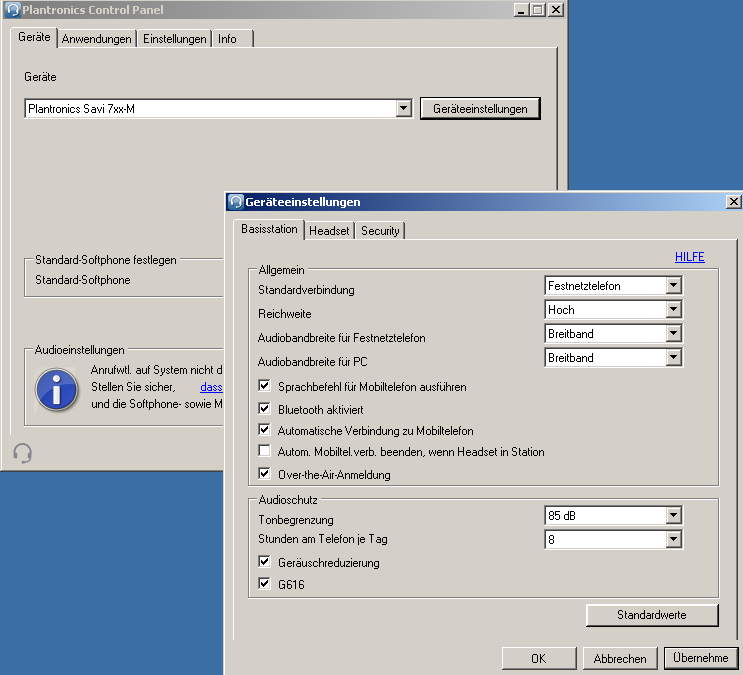
Task: Select the Geräte tab in Control Panel
Action: [x=34, y=37]
